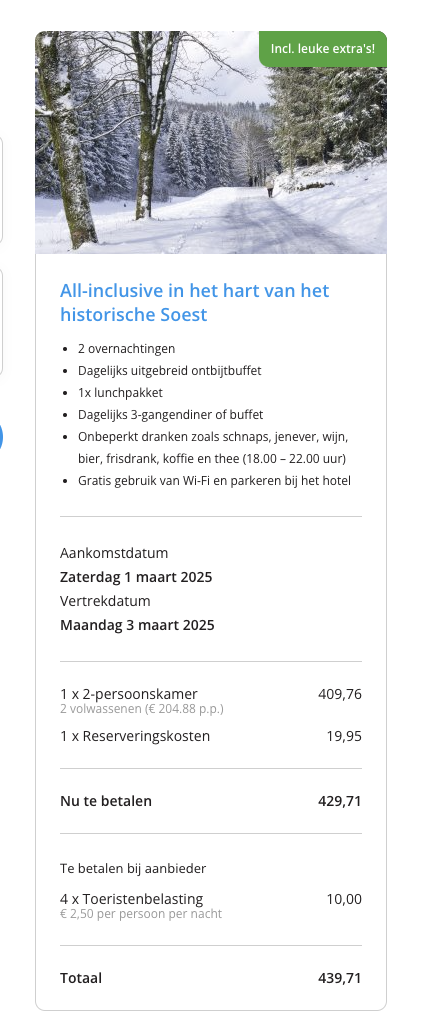Click the partially visible upper panel at left edge
This screenshot has height=1018, width=426.
[x=1, y=190]
